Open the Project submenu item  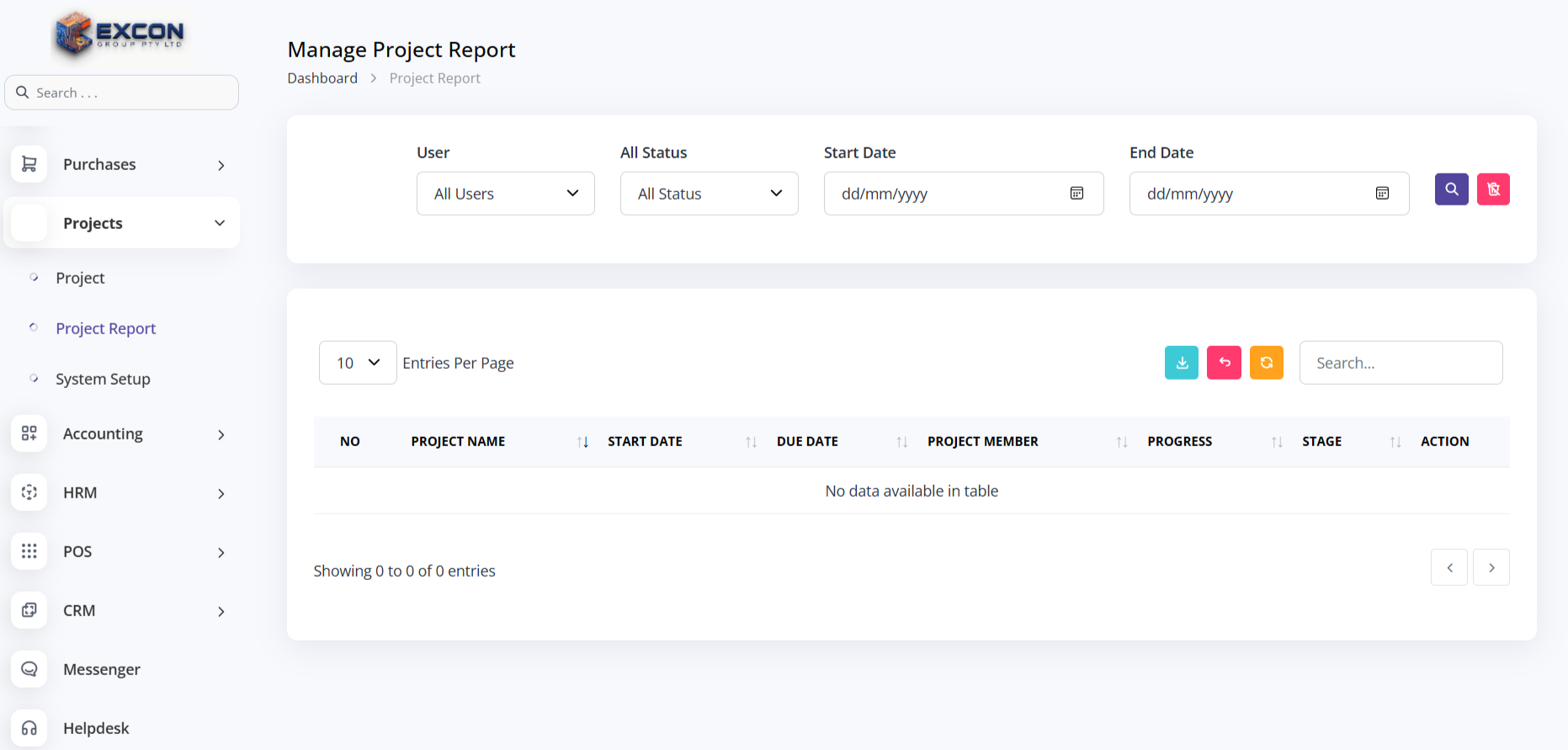(80, 279)
